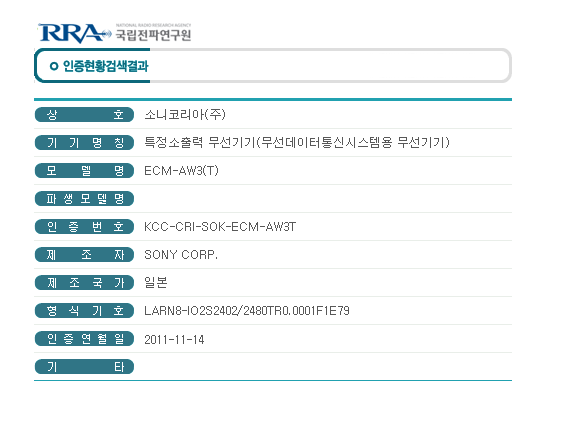Click the 모델명 label badge
The height and width of the screenshot is (435, 564).
pos(84,171)
